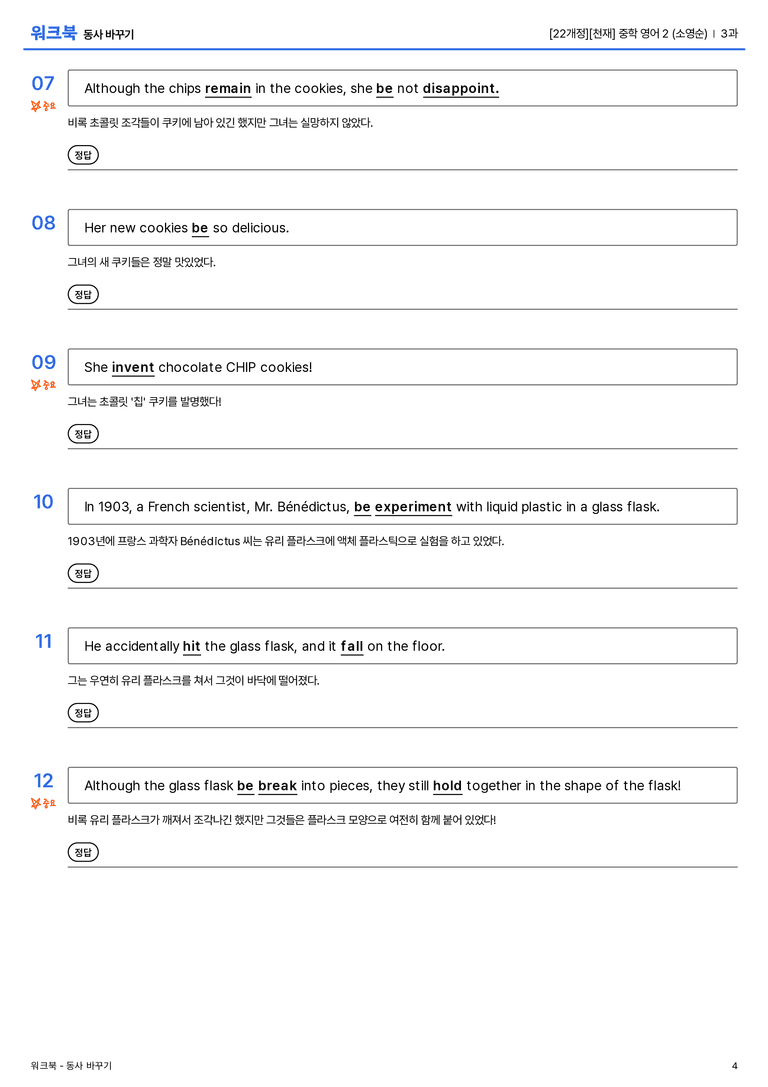The image size is (768, 1087).
Task: Click the underlined word 'hold' in question 12
Action: point(447,785)
